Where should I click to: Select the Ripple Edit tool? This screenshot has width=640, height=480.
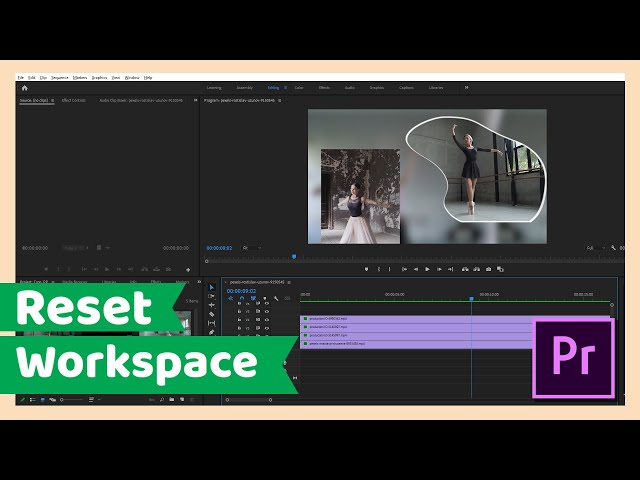(211, 305)
